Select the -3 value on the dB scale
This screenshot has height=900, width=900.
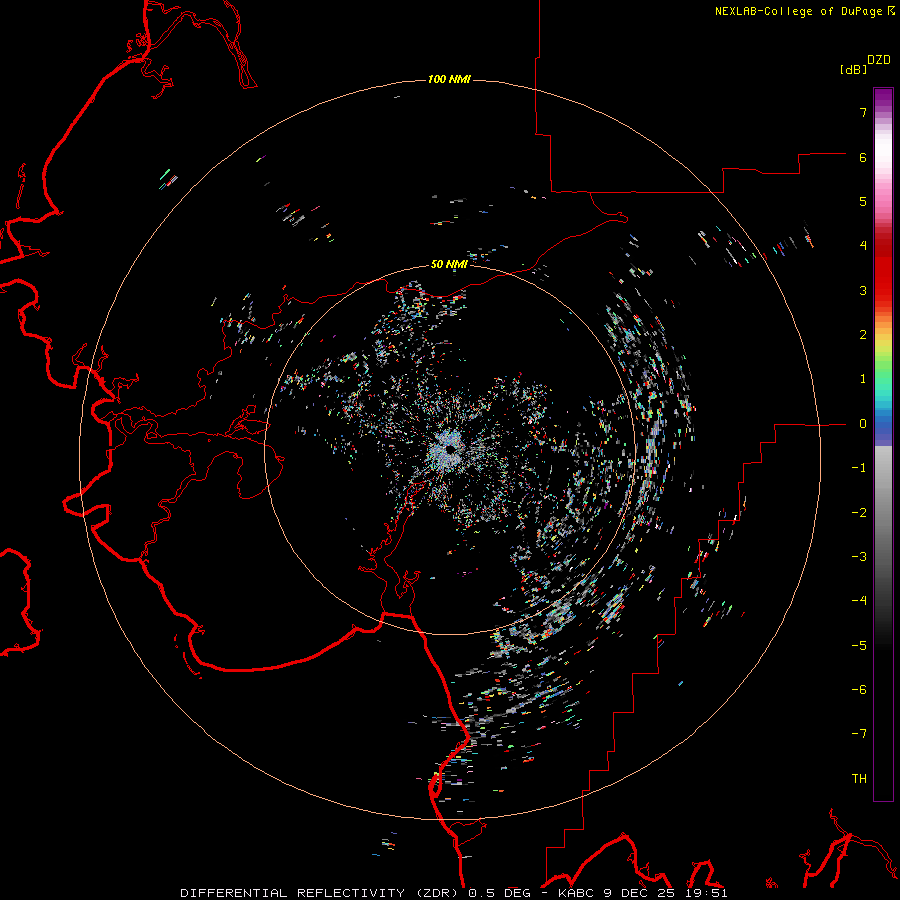pyautogui.click(x=859, y=557)
